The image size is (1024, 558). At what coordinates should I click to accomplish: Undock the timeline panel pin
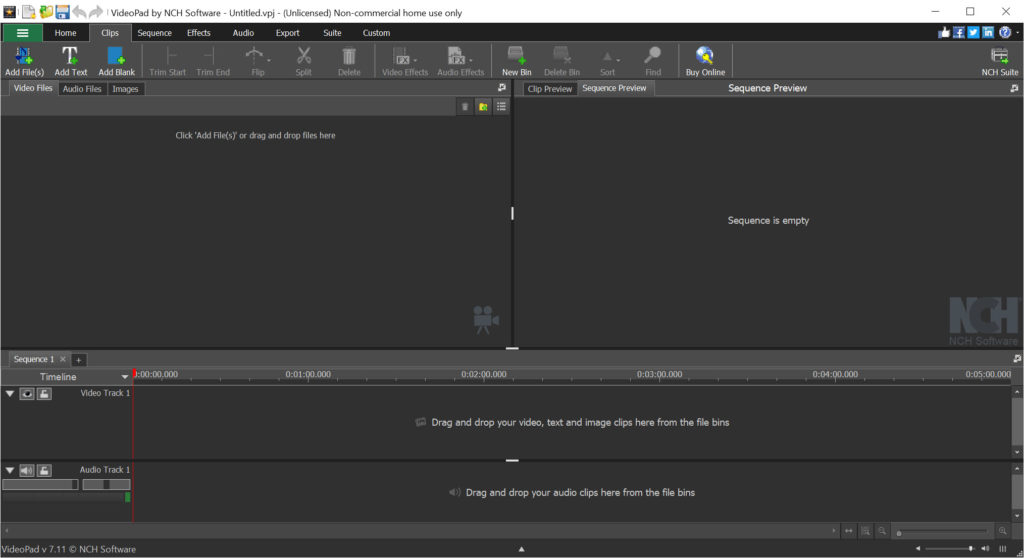pyautogui.click(x=1016, y=359)
